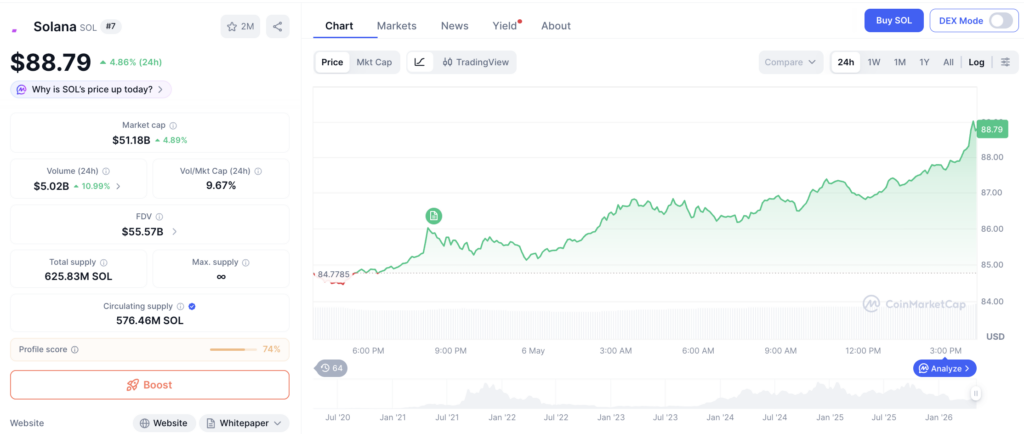Click the 88.79 current price label on chart
Viewport: 1024px width, 434px height.
(x=991, y=129)
